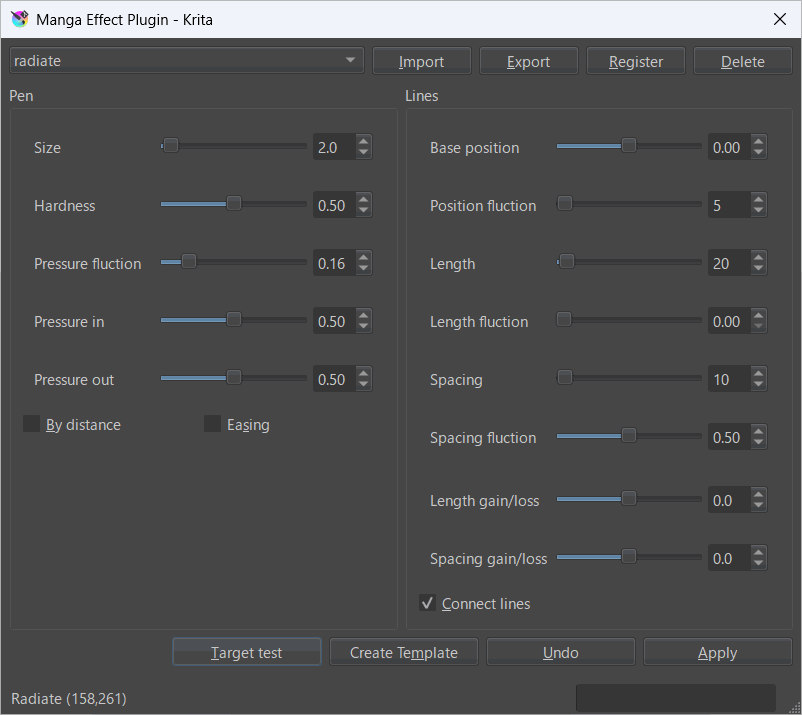The height and width of the screenshot is (715, 802).
Task: Enable the Easing checkbox
Action: [212, 424]
